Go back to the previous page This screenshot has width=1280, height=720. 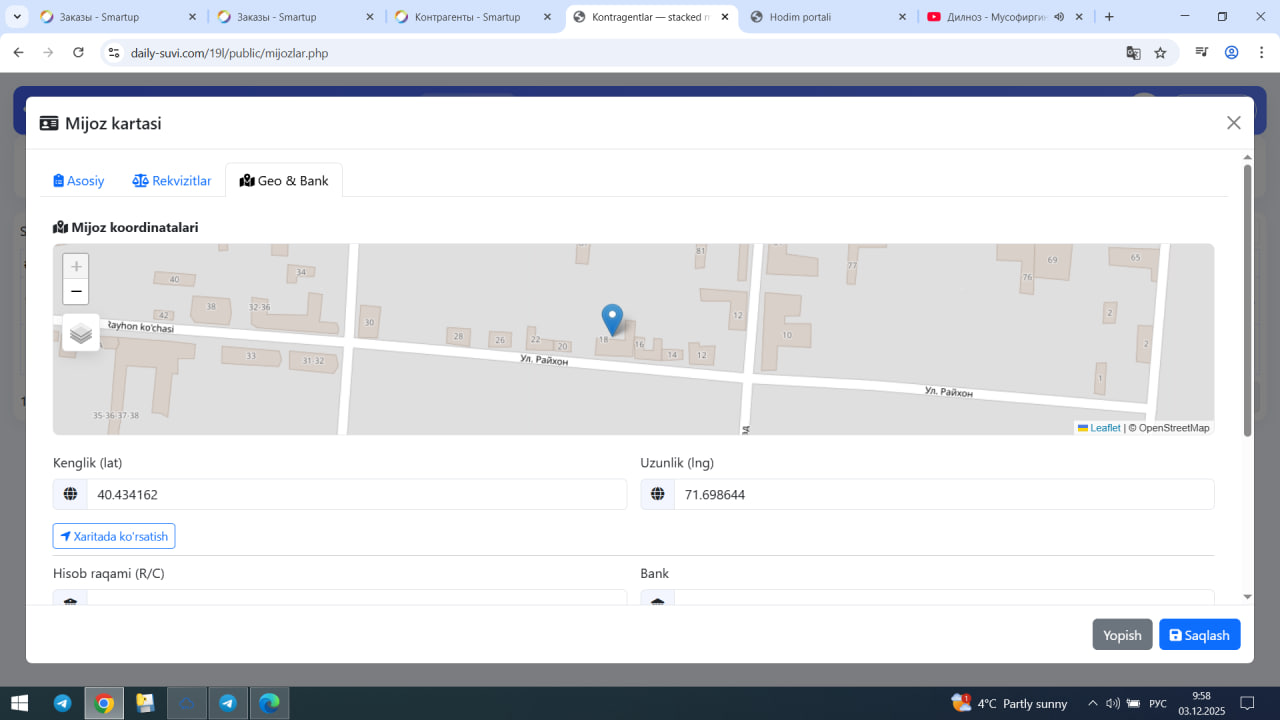tap(18, 53)
